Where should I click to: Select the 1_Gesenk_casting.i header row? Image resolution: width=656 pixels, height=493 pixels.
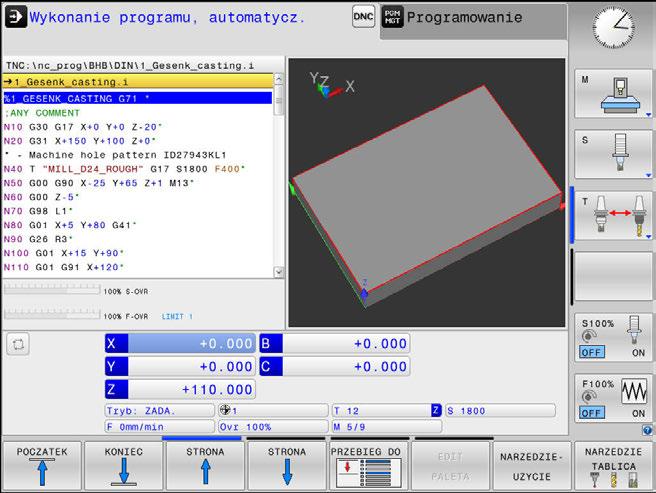click(137, 81)
